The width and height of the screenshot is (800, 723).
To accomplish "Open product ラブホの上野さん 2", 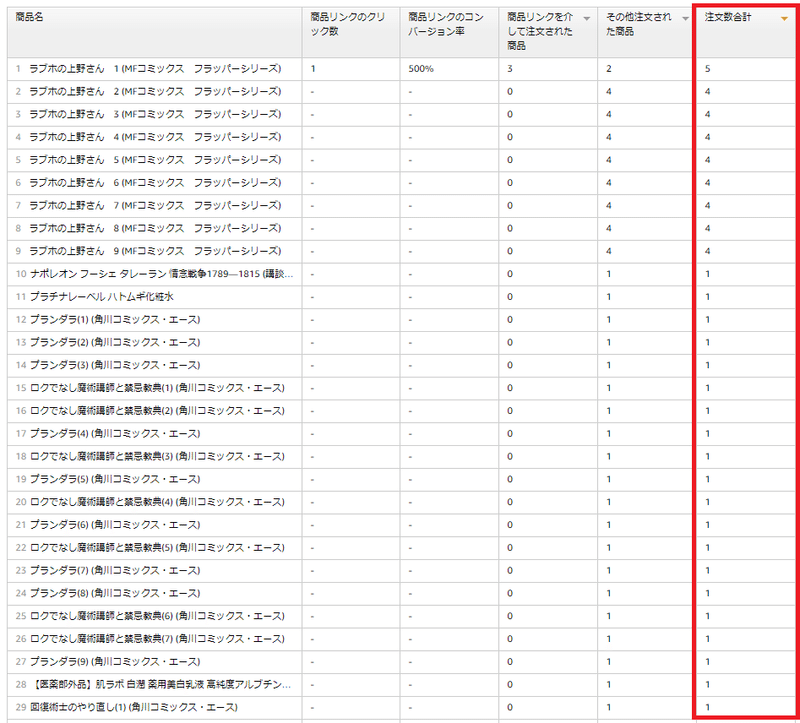I will tap(155, 91).
